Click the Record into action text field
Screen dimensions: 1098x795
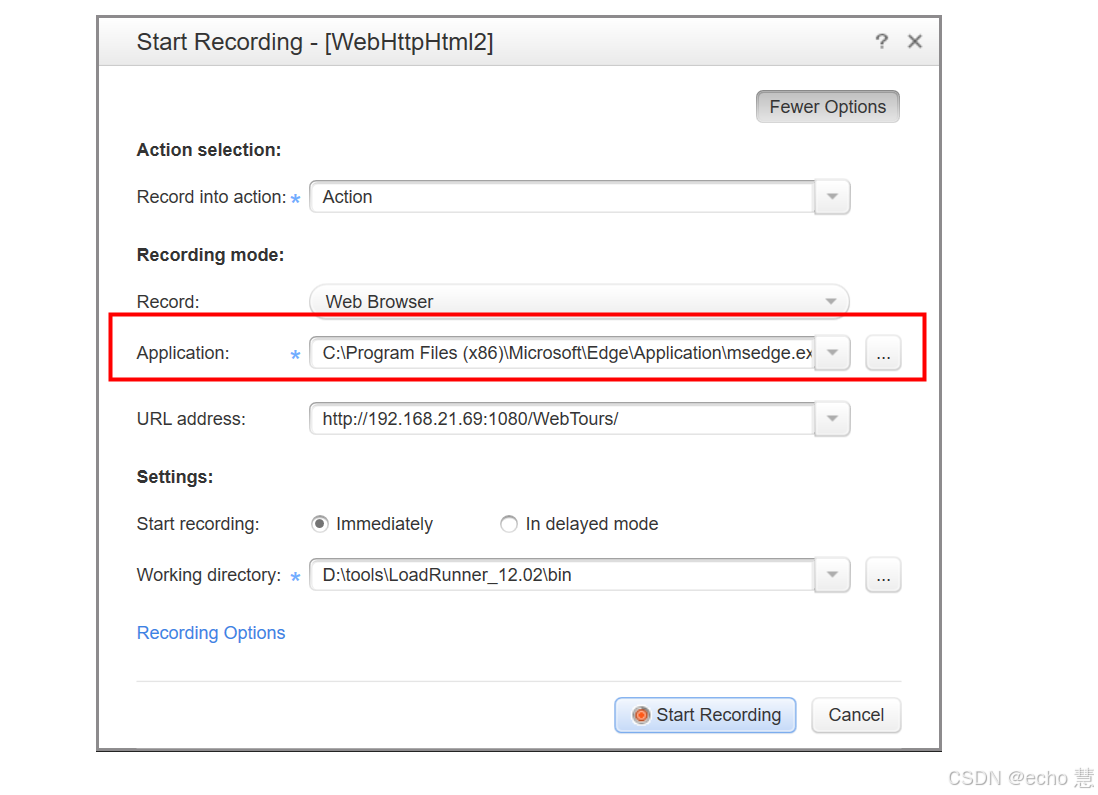(x=562, y=197)
